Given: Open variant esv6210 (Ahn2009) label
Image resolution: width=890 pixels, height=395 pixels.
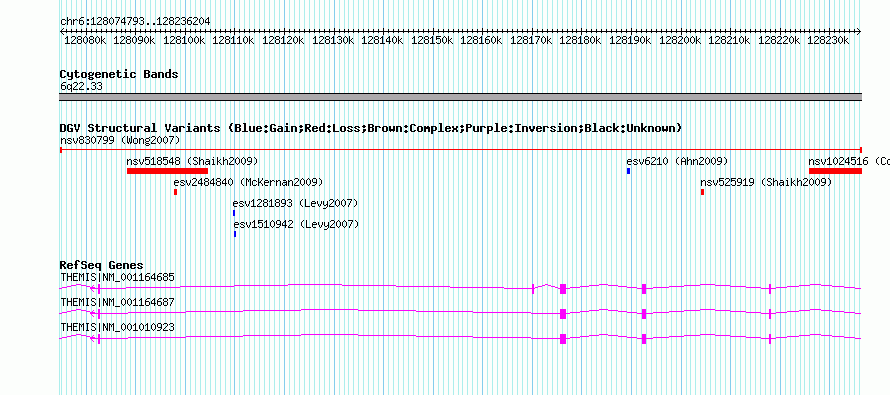Looking at the screenshot, I should (677, 161).
